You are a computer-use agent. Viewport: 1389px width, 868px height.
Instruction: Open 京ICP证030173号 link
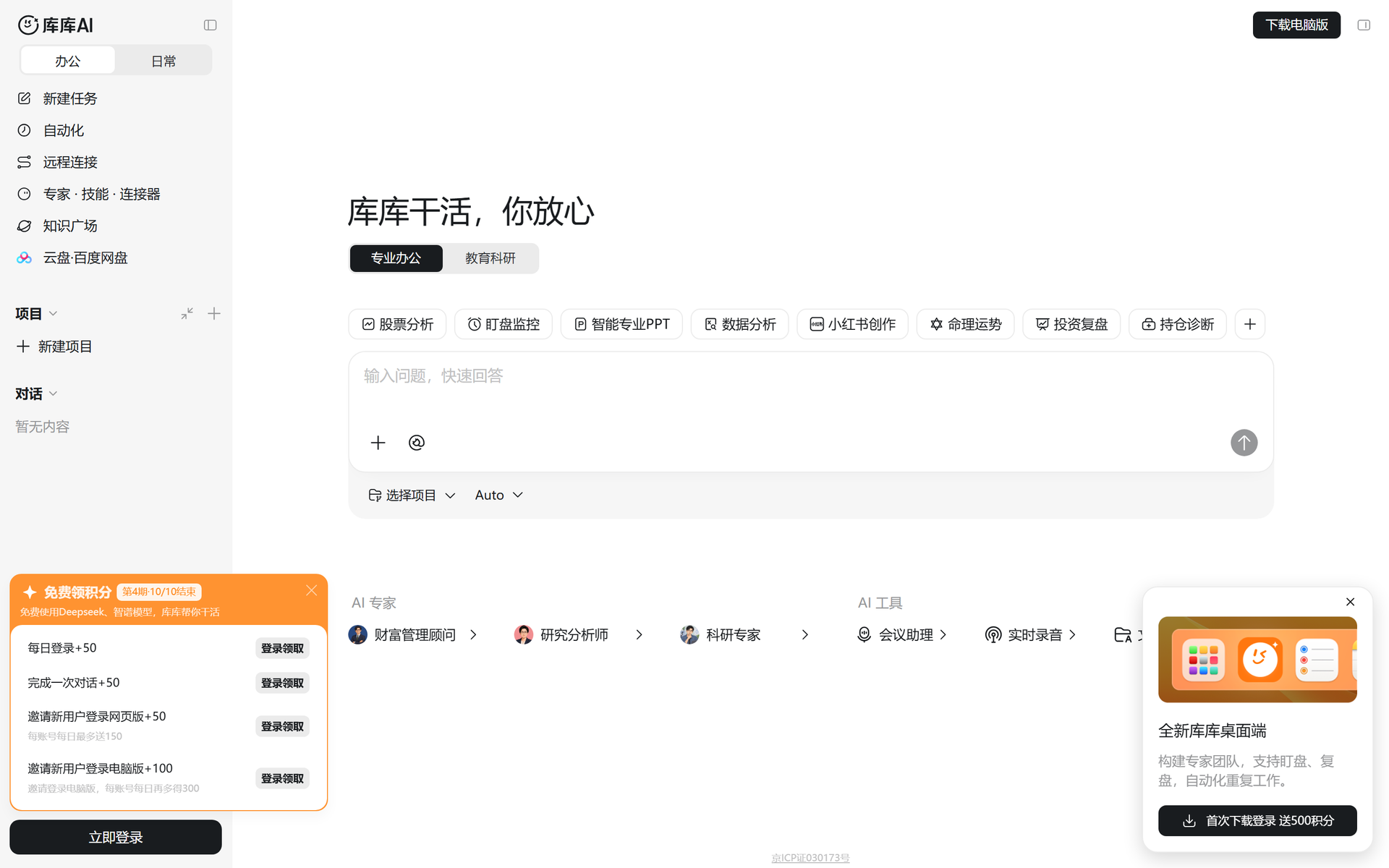[x=810, y=858]
